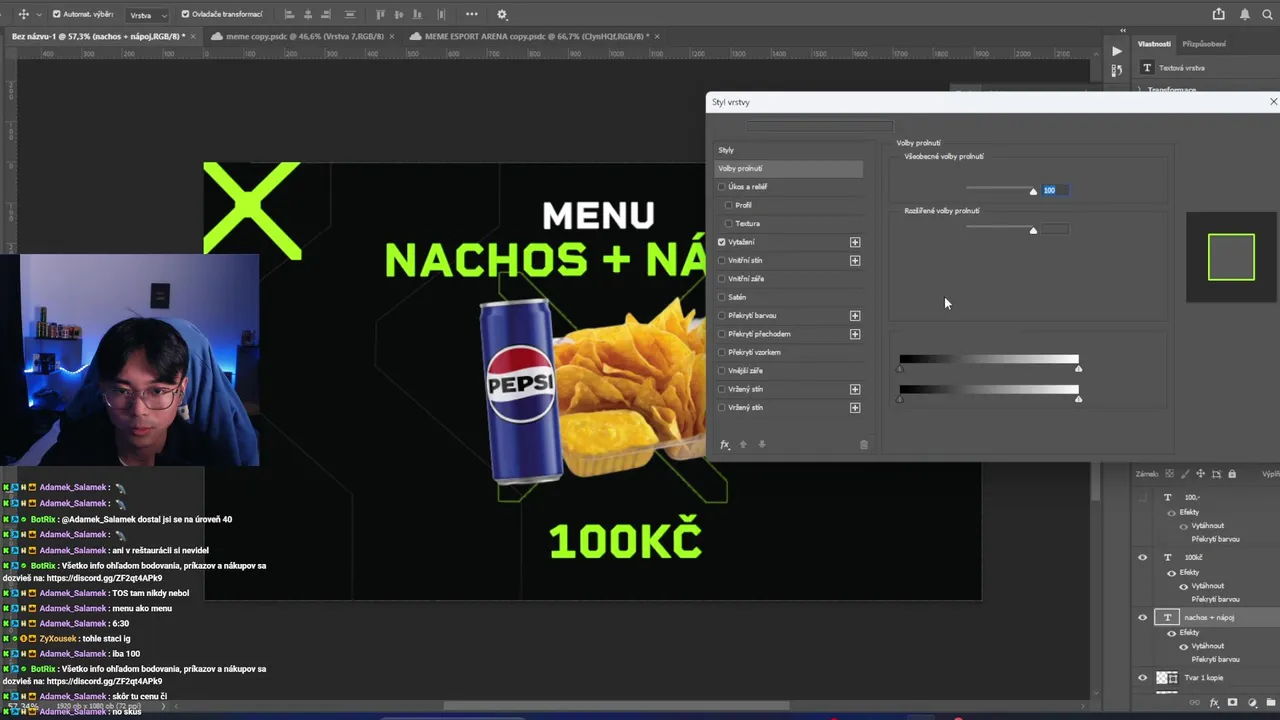Select the Move tool icon in options bar
This screenshot has height=720, width=1280.
(24, 14)
